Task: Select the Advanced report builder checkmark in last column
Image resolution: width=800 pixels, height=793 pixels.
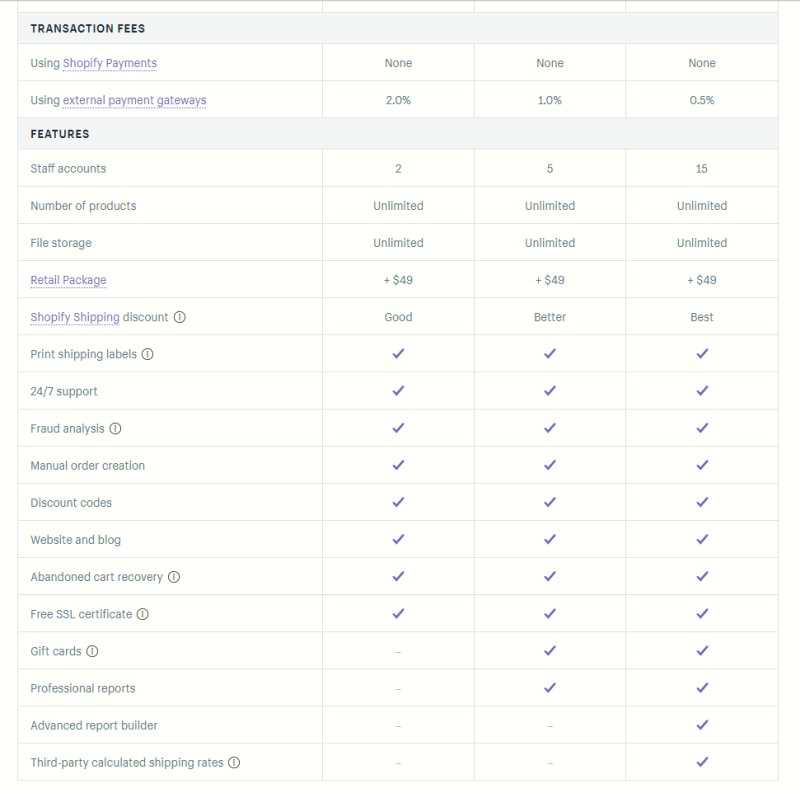Action: point(701,724)
